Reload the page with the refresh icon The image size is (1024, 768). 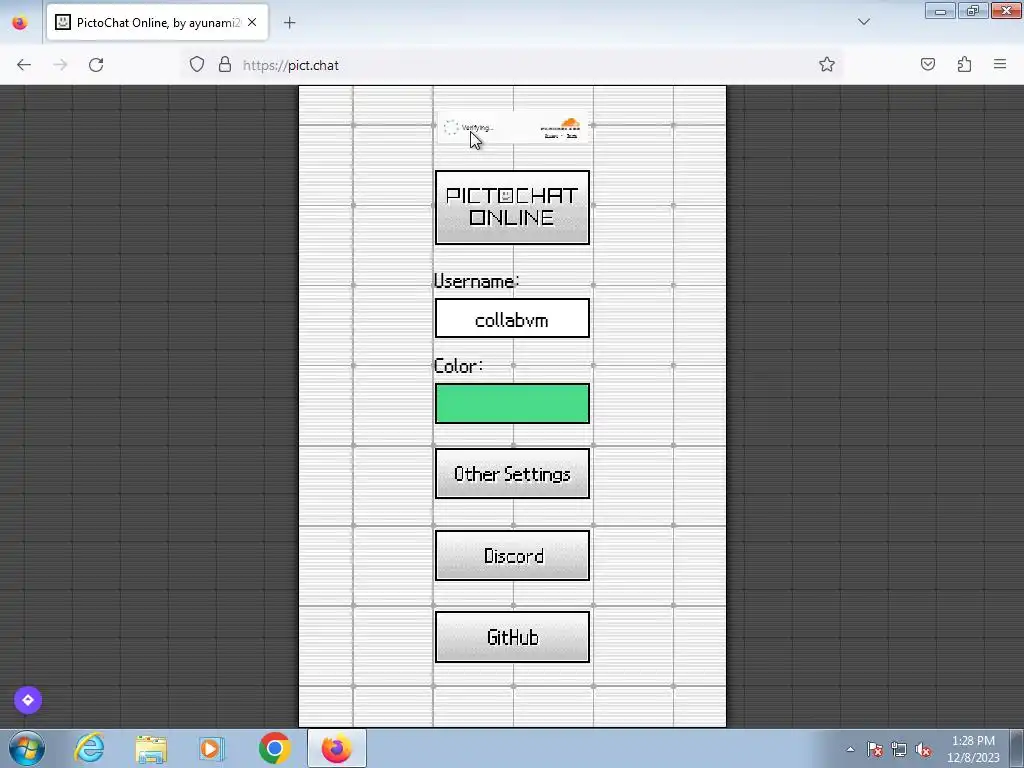[x=96, y=65]
